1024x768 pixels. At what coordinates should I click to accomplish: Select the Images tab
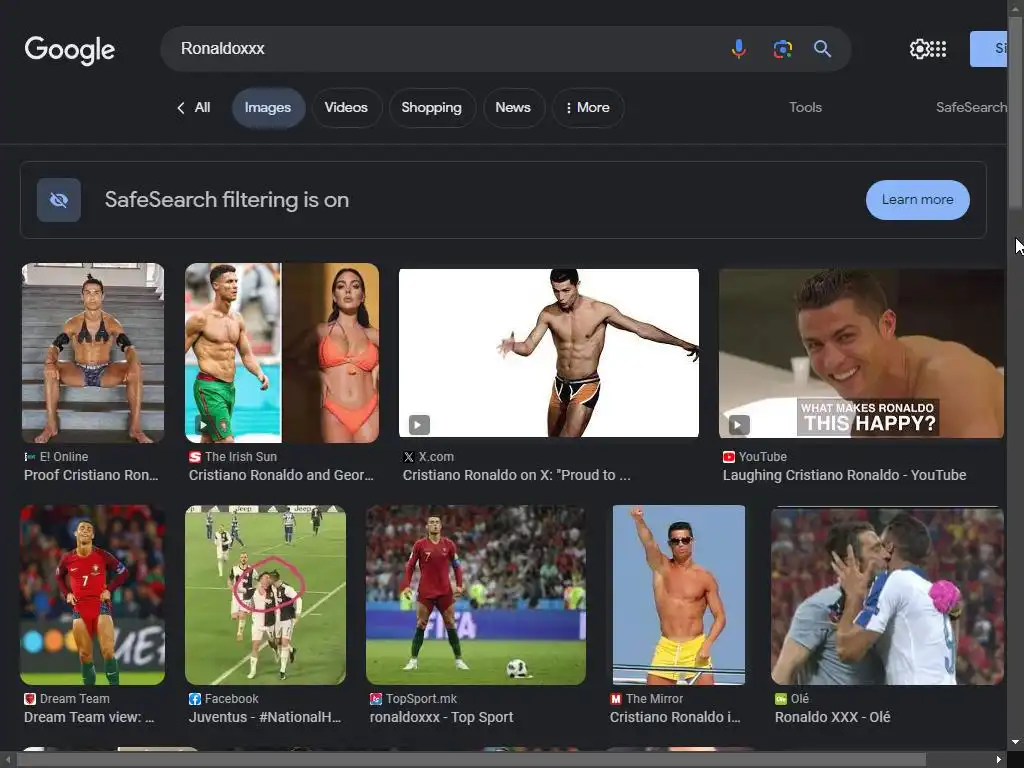point(268,108)
